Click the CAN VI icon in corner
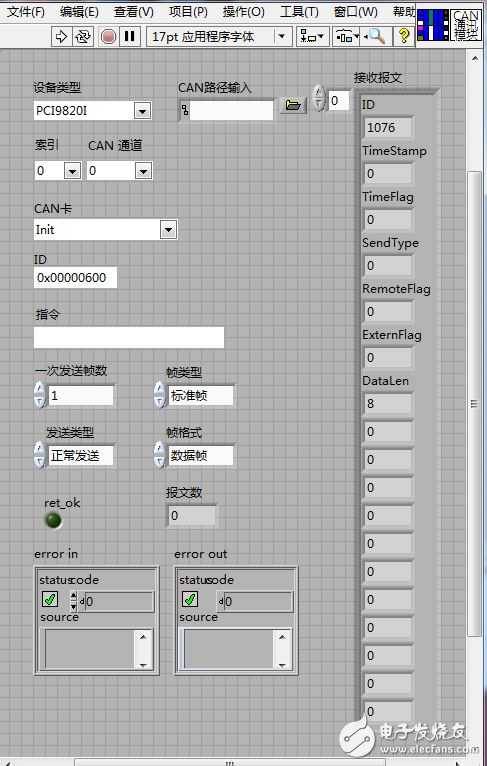The height and width of the screenshot is (766, 487). tap(466, 24)
